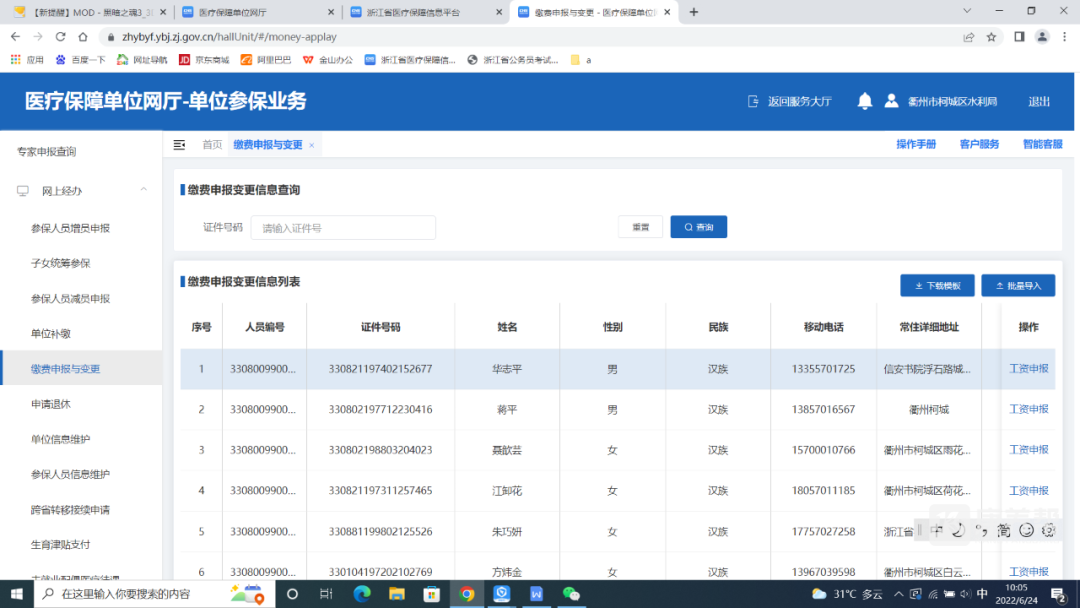Click 工资申报 for 华志平

[1028, 368]
